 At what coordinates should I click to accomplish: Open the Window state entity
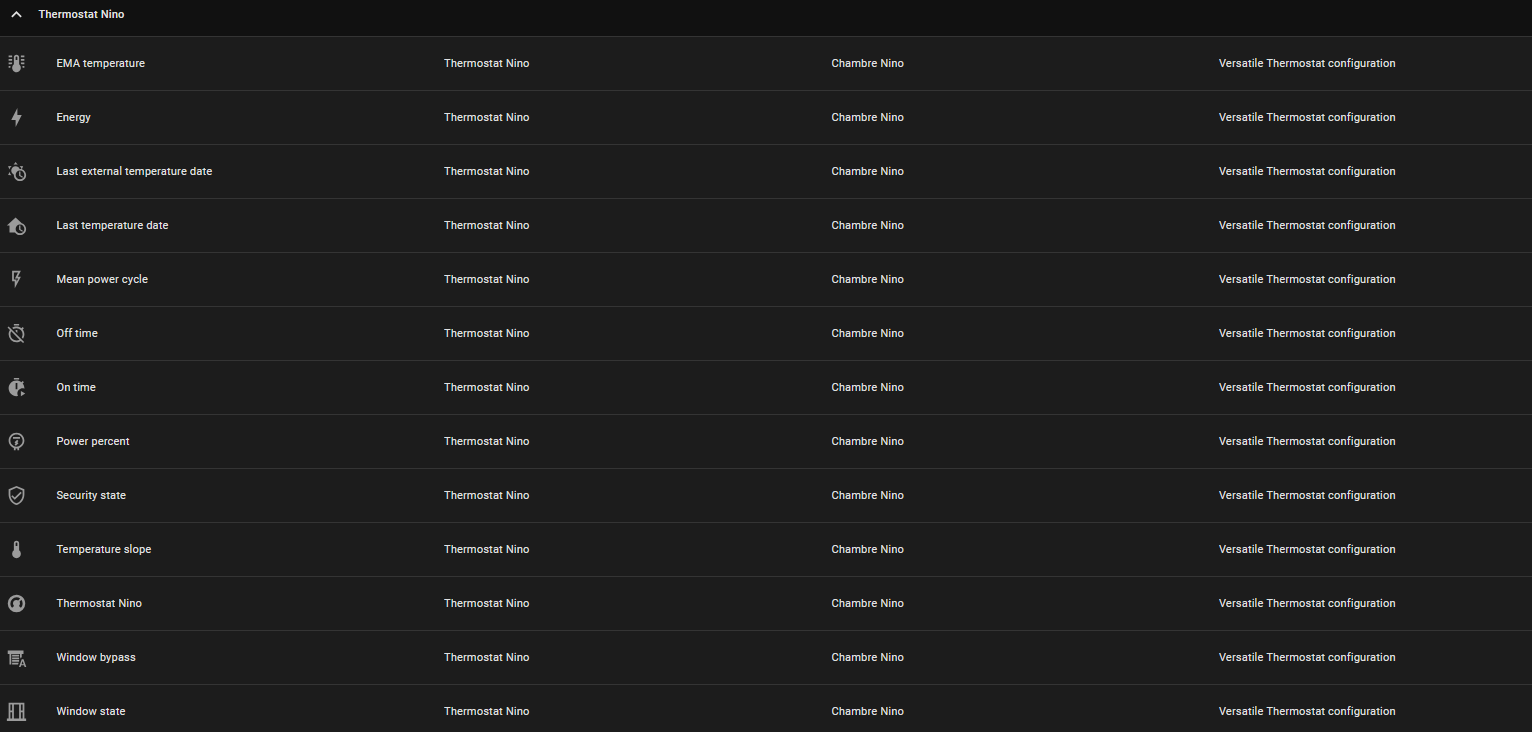tap(91, 711)
